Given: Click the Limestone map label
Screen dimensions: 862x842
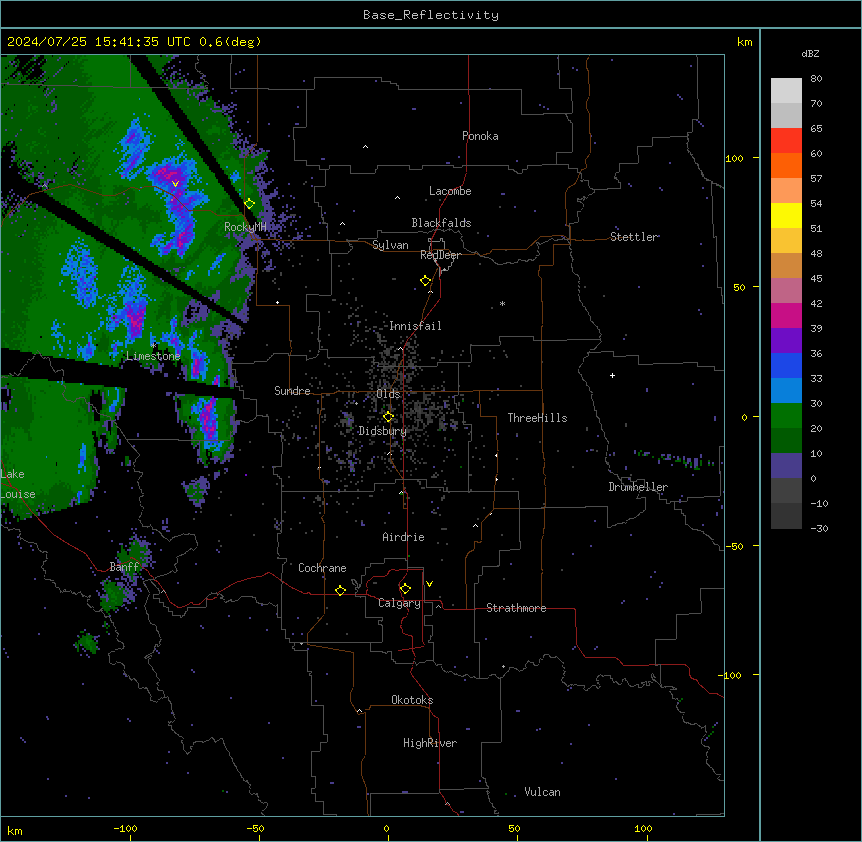Looking at the screenshot, I should pos(153,356).
